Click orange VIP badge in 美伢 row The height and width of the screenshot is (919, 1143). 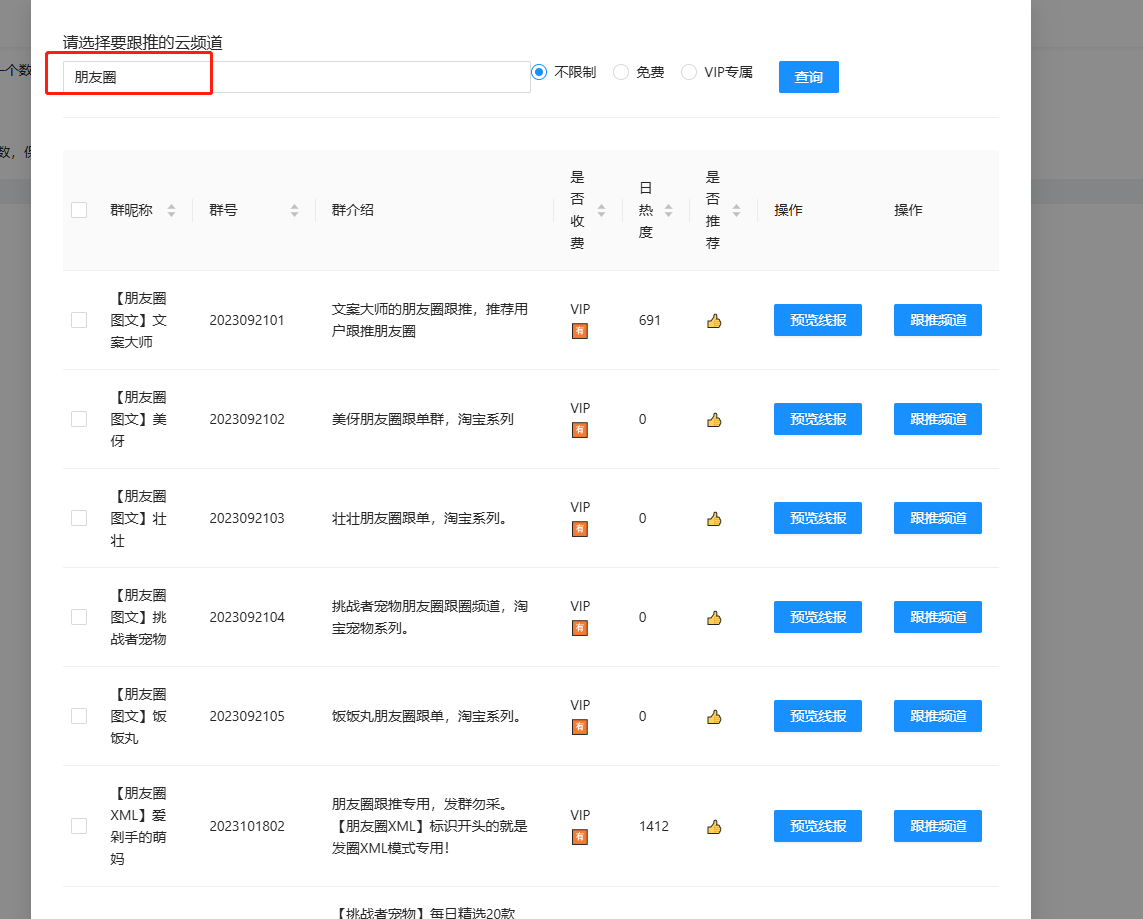point(579,430)
